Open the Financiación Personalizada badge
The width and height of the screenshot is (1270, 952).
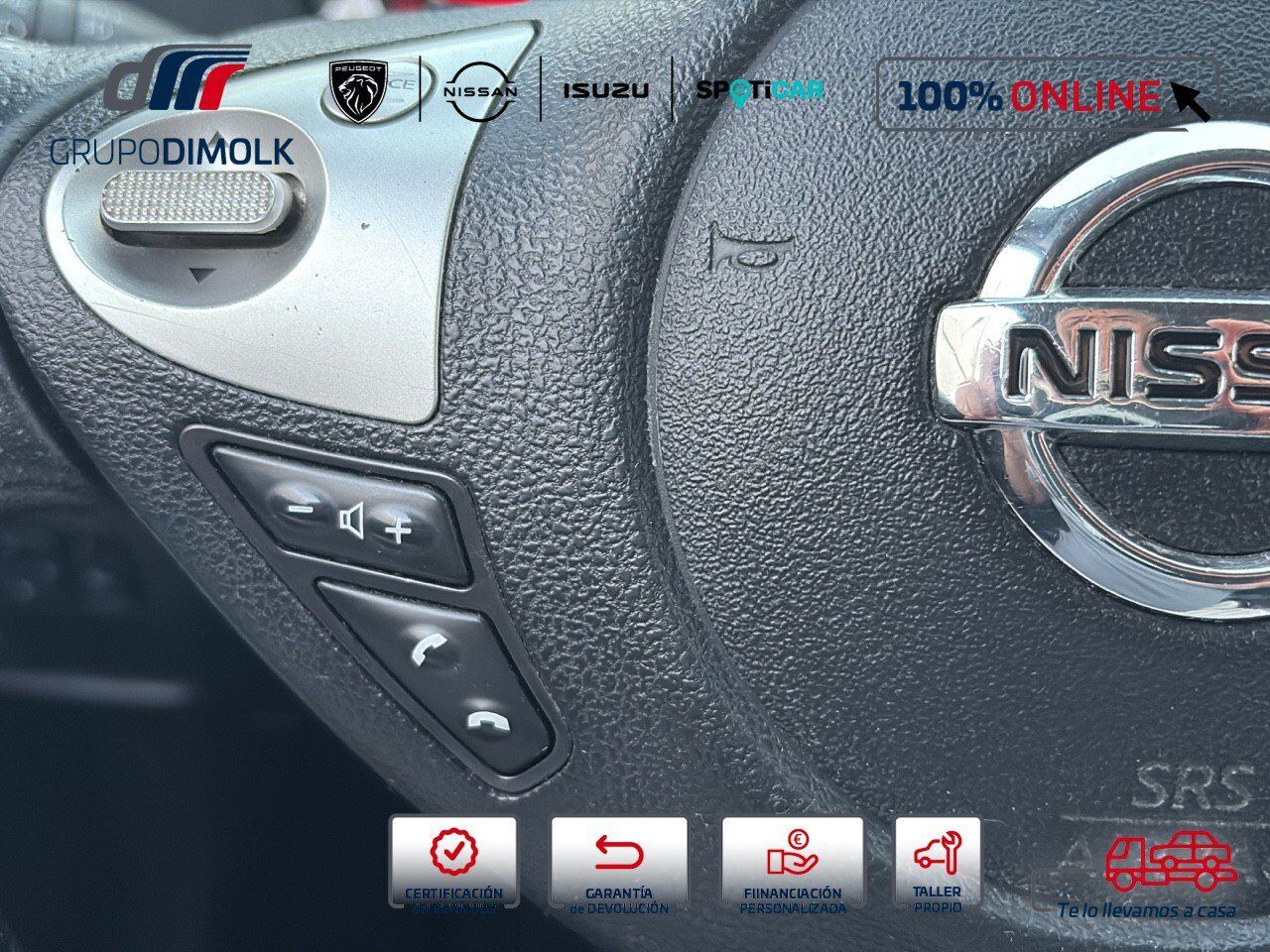[x=793, y=862]
